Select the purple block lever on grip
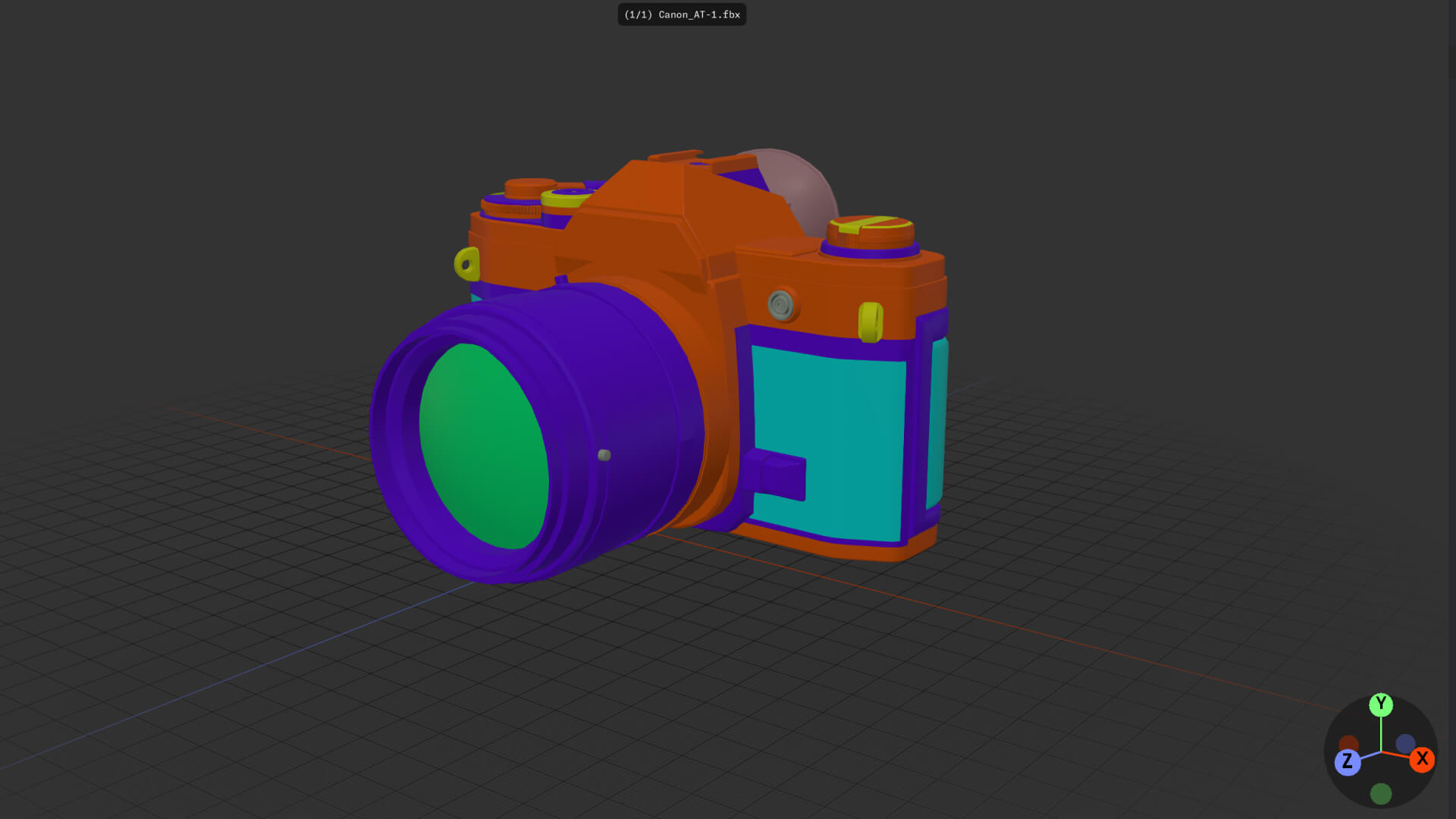1456x819 pixels. tap(773, 474)
